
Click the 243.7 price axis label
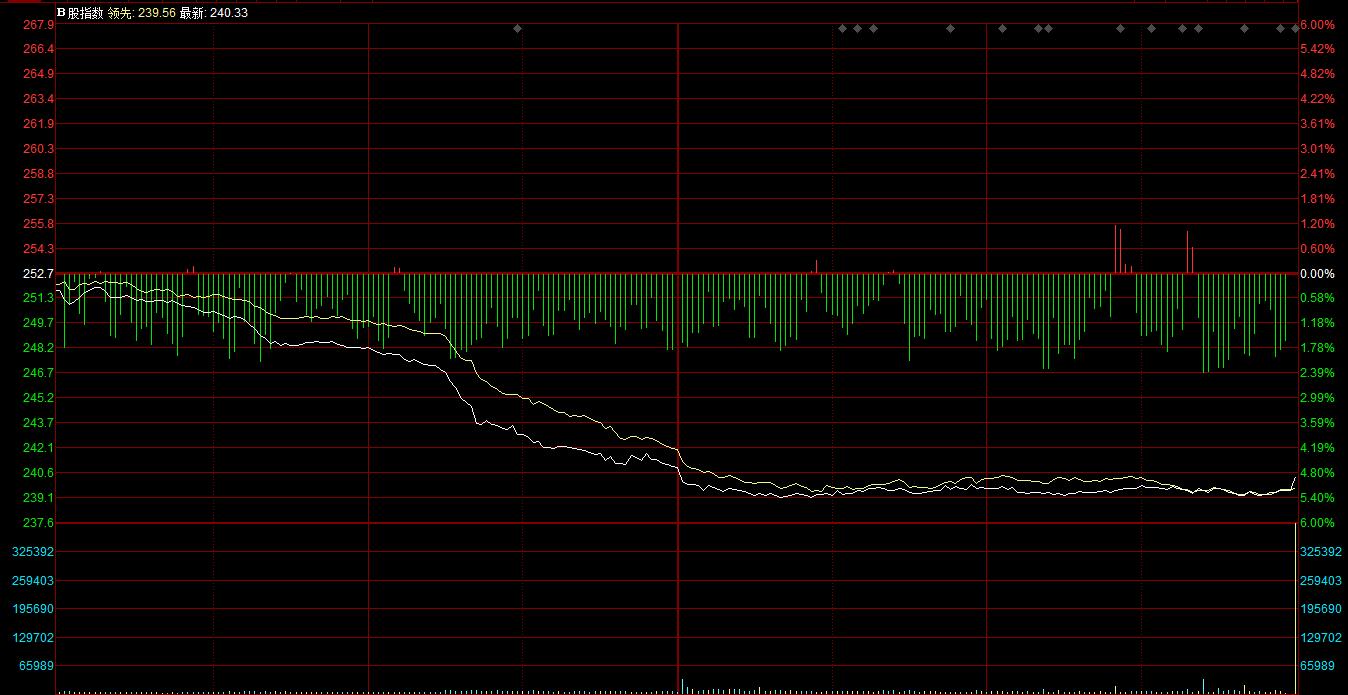pyautogui.click(x=38, y=423)
